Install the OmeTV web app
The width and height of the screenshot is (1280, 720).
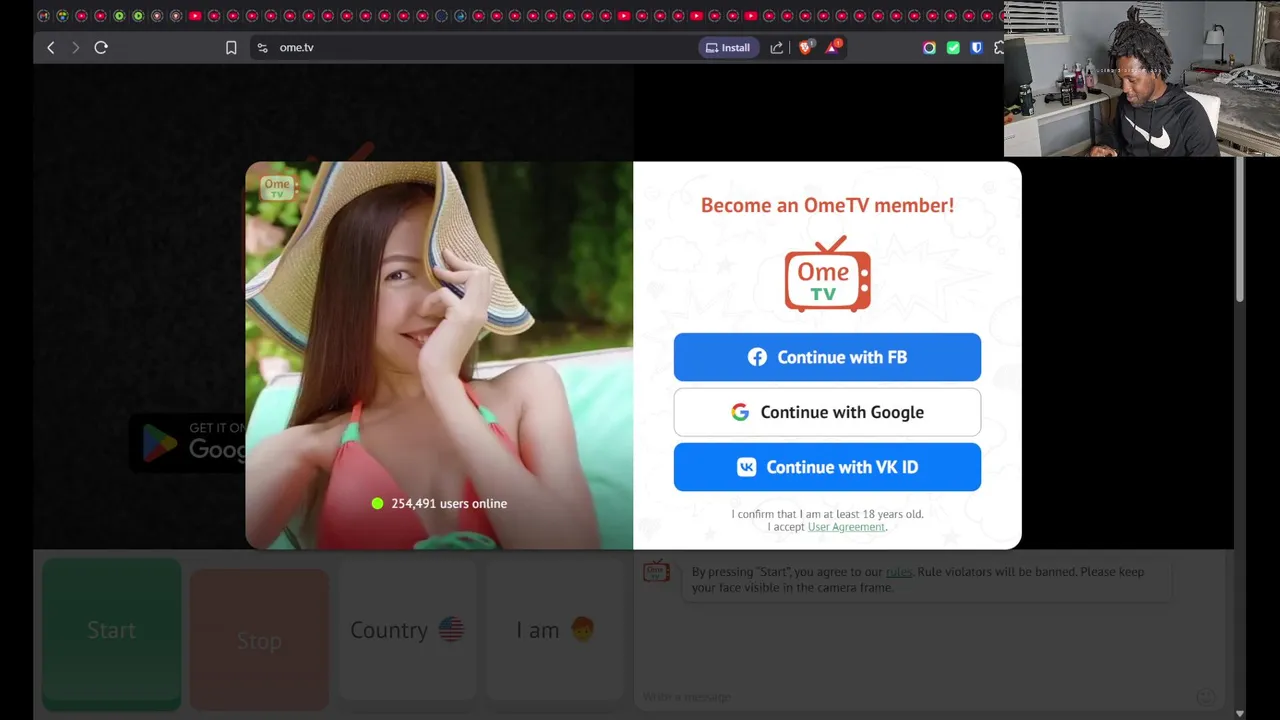point(728,47)
